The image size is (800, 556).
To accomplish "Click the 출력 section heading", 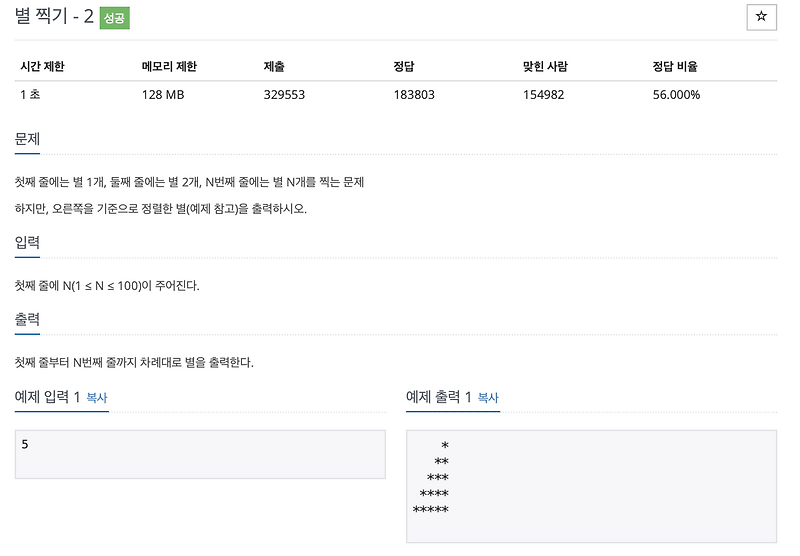I will coord(28,319).
